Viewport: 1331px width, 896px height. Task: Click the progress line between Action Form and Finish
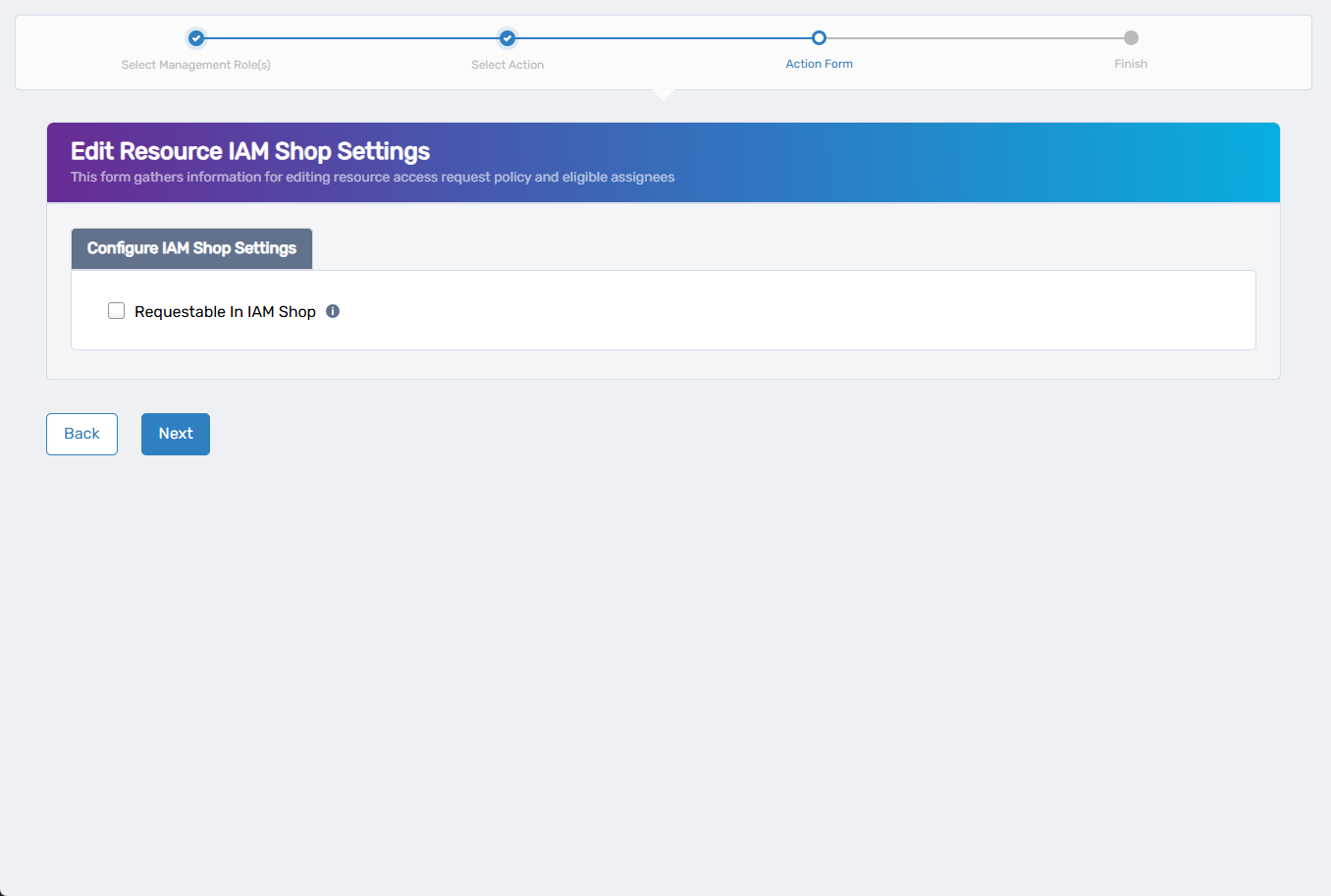pyautogui.click(x=975, y=37)
